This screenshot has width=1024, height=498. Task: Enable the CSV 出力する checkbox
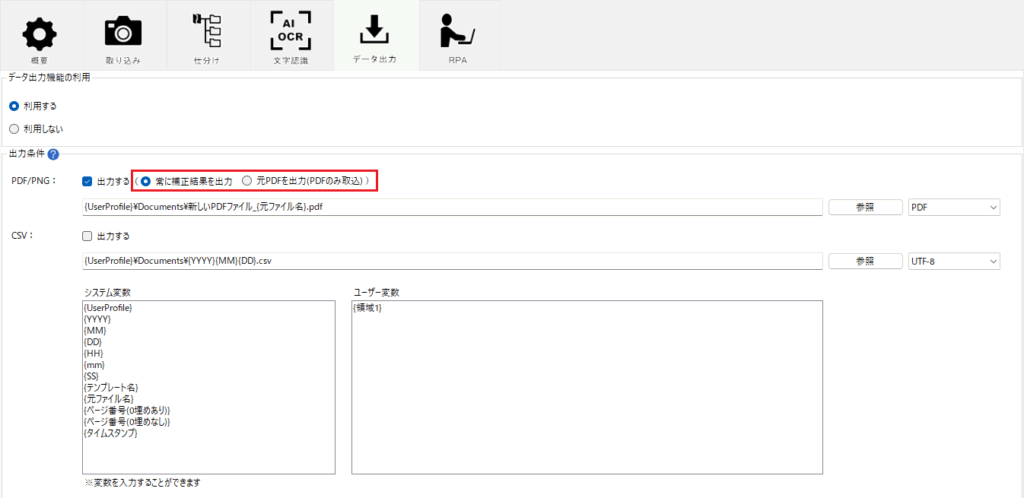[x=87, y=236]
